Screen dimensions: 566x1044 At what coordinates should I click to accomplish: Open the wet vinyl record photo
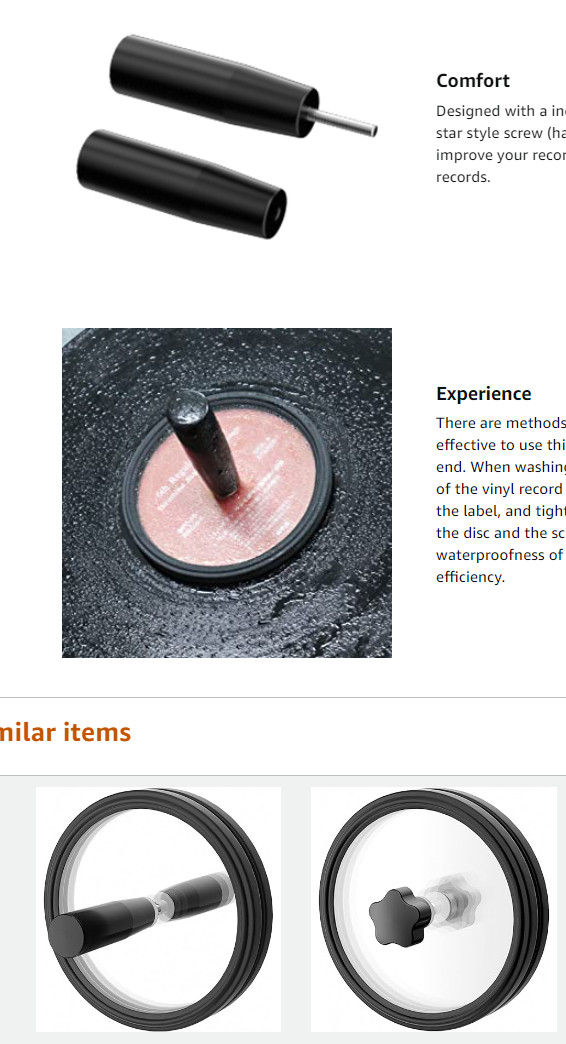226,493
